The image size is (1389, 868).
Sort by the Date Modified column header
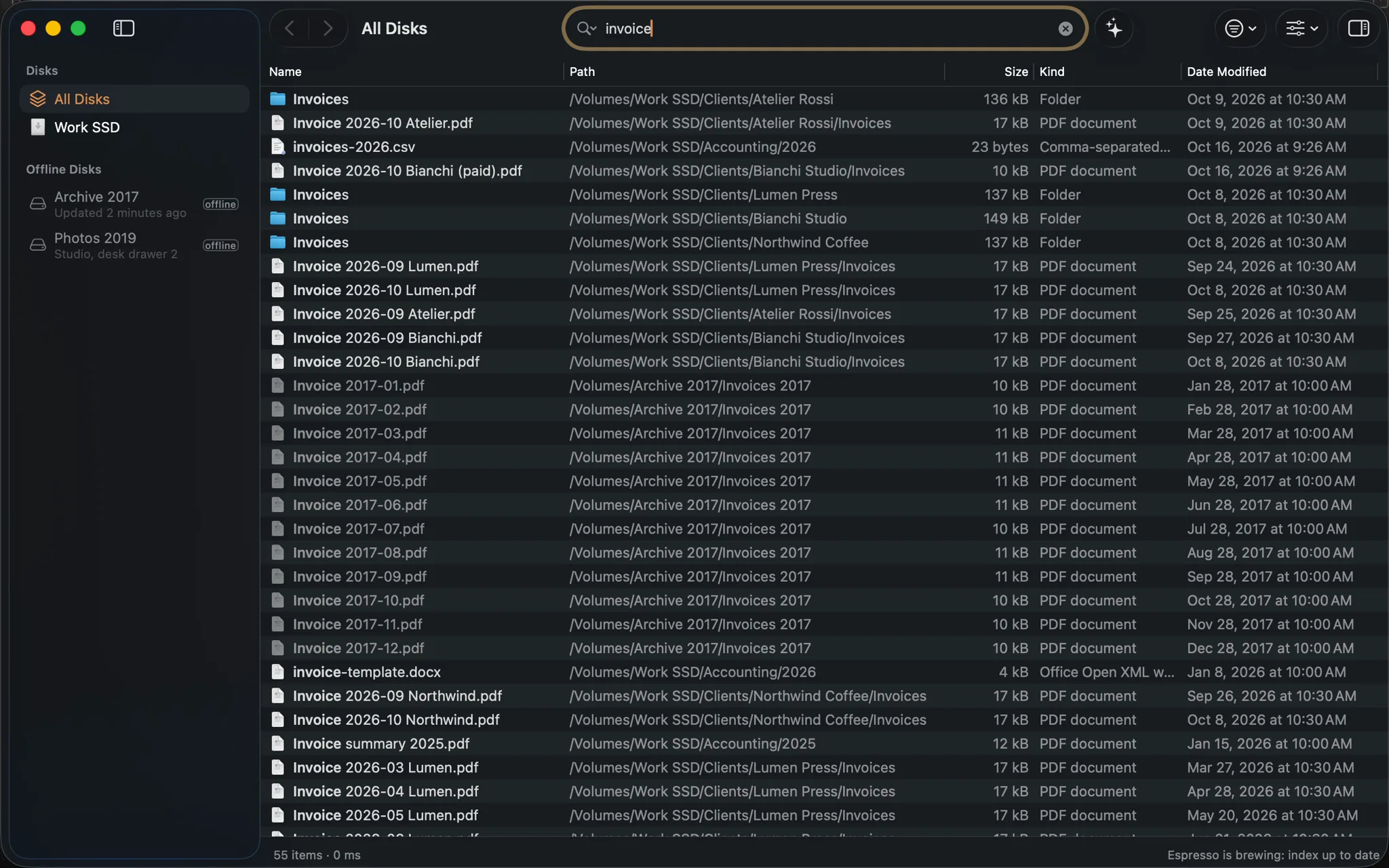click(x=1226, y=72)
